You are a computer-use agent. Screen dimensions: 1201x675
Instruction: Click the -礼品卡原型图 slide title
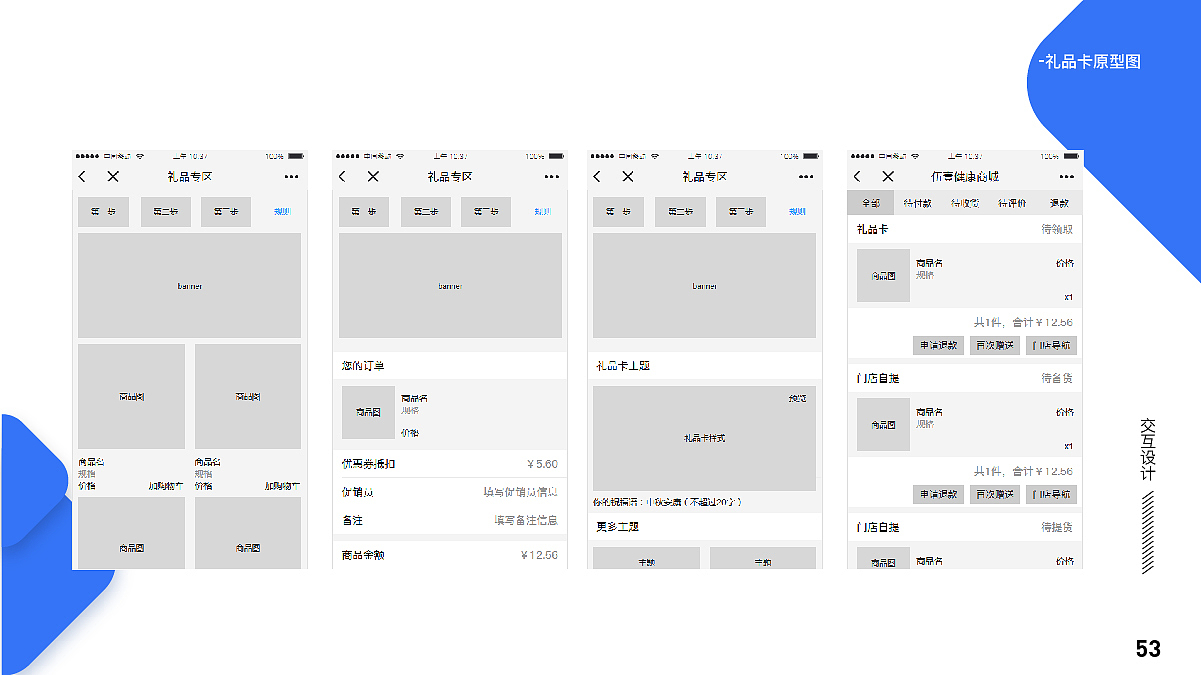point(1090,62)
